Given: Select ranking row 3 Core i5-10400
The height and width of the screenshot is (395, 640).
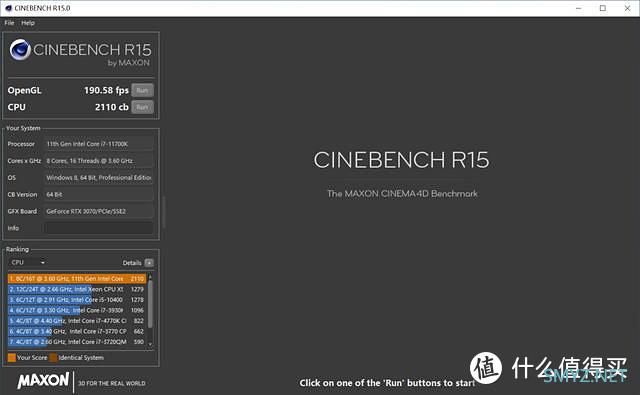Looking at the screenshot, I should pos(77,300).
